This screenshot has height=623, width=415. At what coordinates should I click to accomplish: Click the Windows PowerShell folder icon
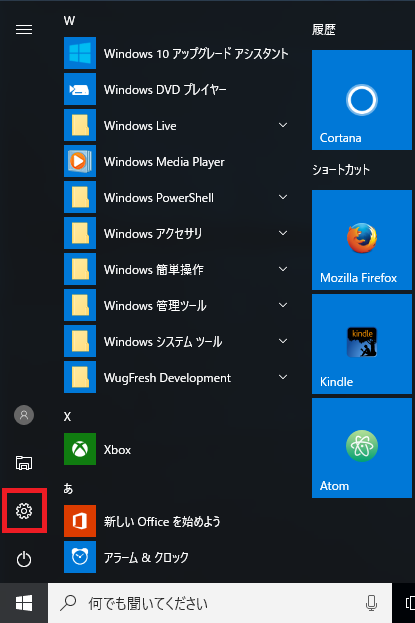coord(80,197)
